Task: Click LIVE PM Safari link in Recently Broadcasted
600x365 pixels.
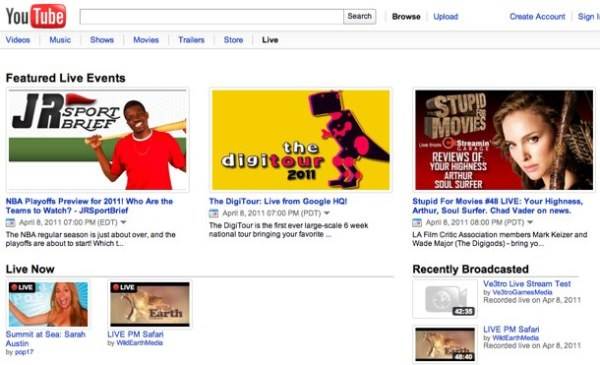Action: 511,329
